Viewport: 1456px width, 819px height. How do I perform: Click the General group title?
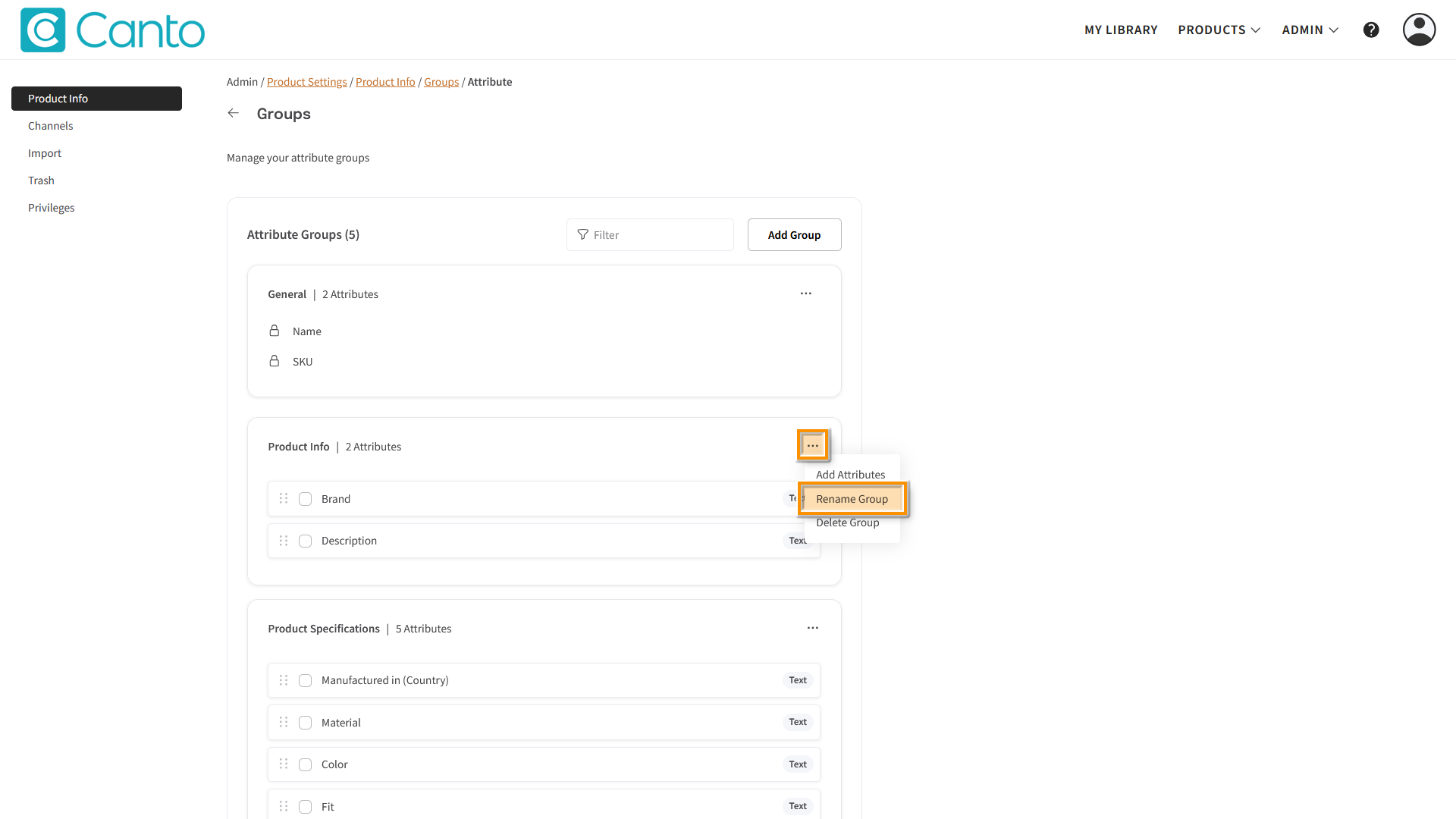tap(287, 294)
